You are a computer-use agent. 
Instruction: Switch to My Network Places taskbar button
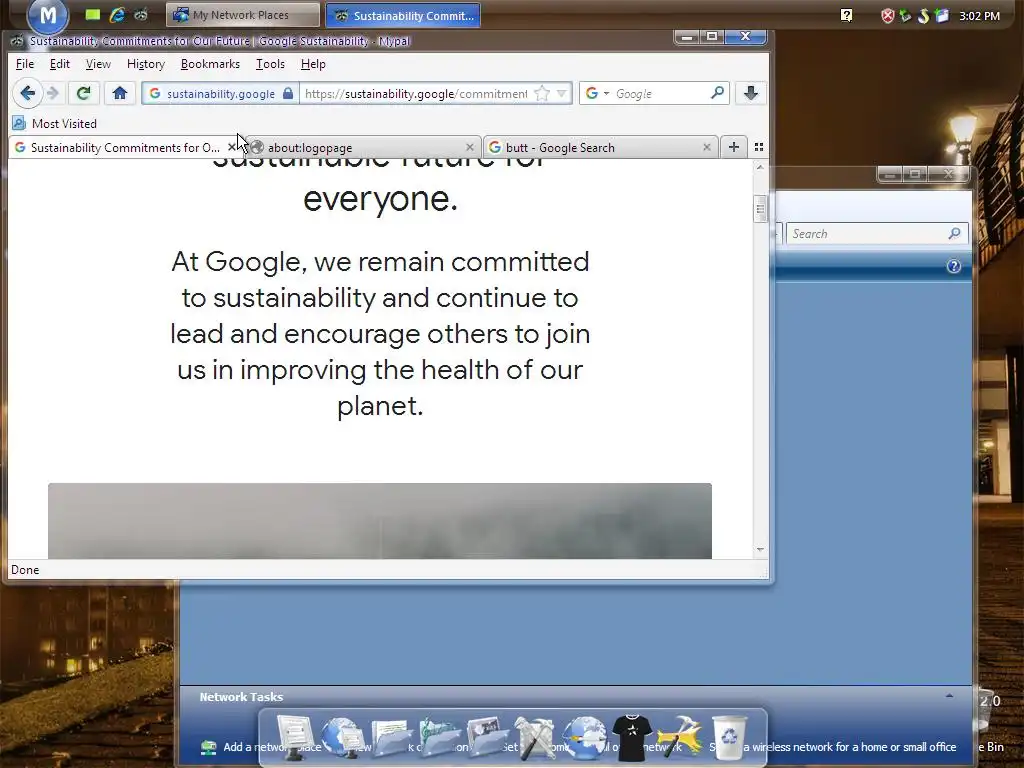tap(243, 15)
